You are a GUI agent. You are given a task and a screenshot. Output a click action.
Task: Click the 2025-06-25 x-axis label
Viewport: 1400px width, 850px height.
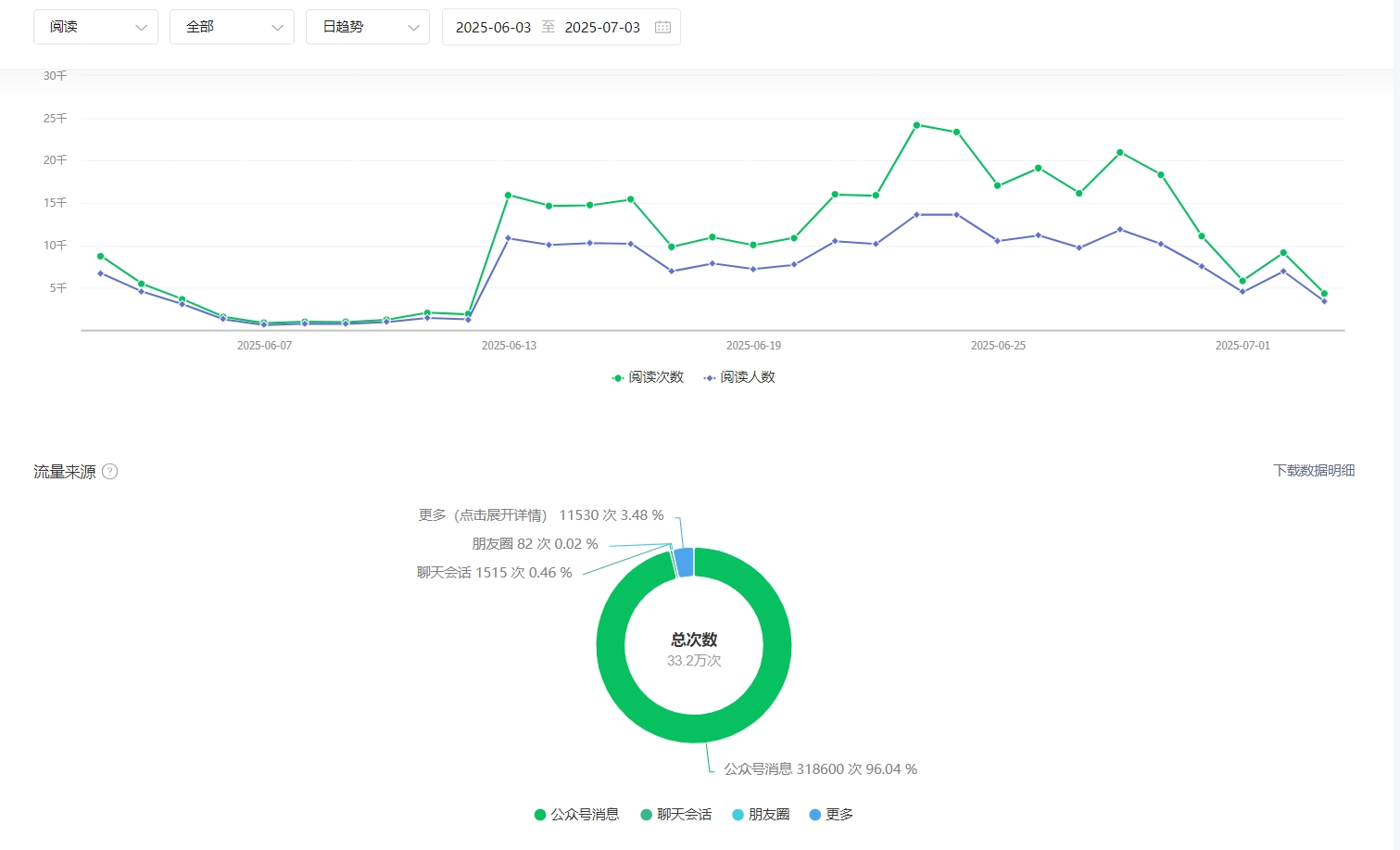click(x=998, y=346)
